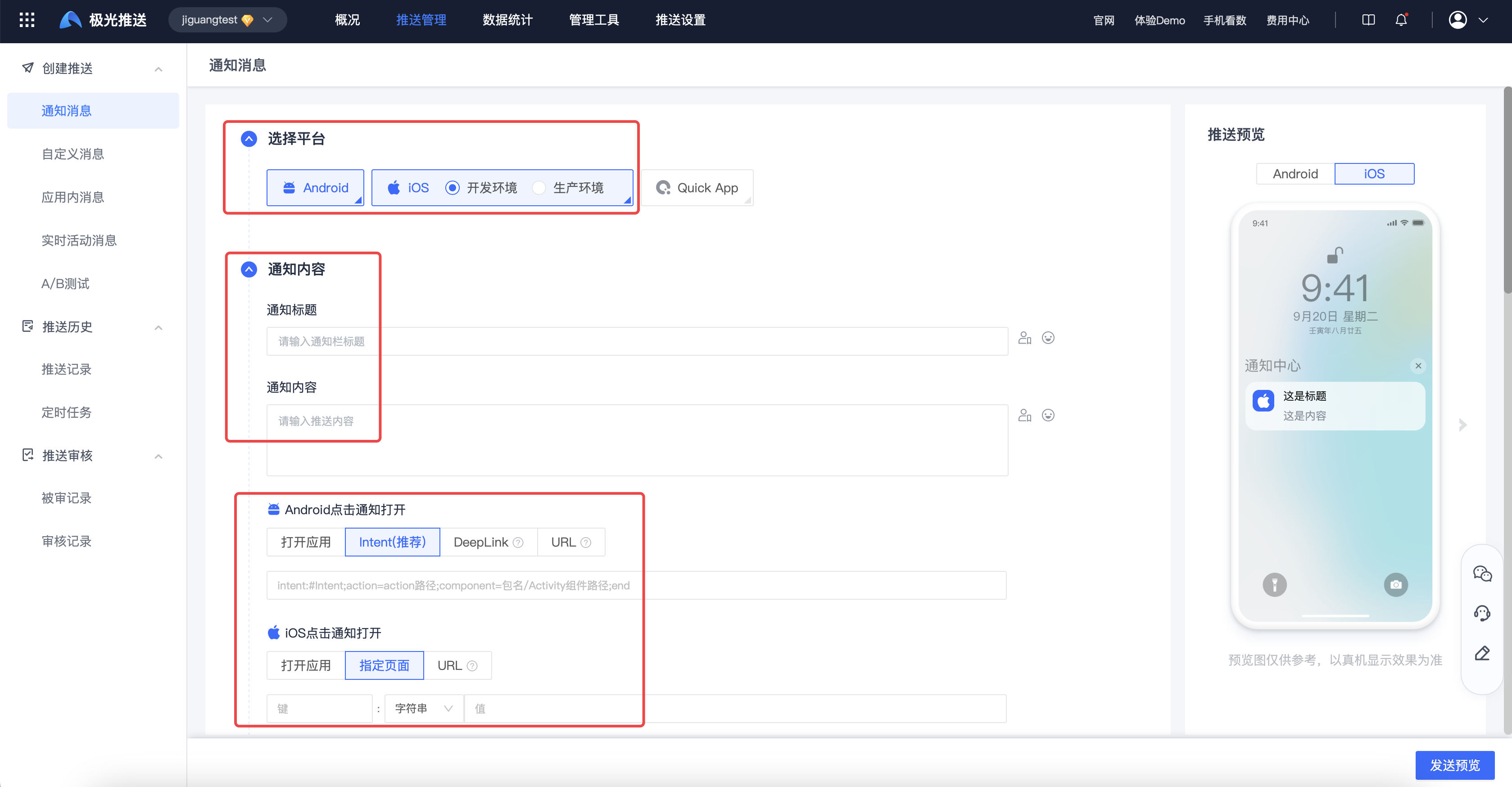Open emoji picker for notification content
Viewport: 1512px width, 787px height.
[x=1048, y=416]
